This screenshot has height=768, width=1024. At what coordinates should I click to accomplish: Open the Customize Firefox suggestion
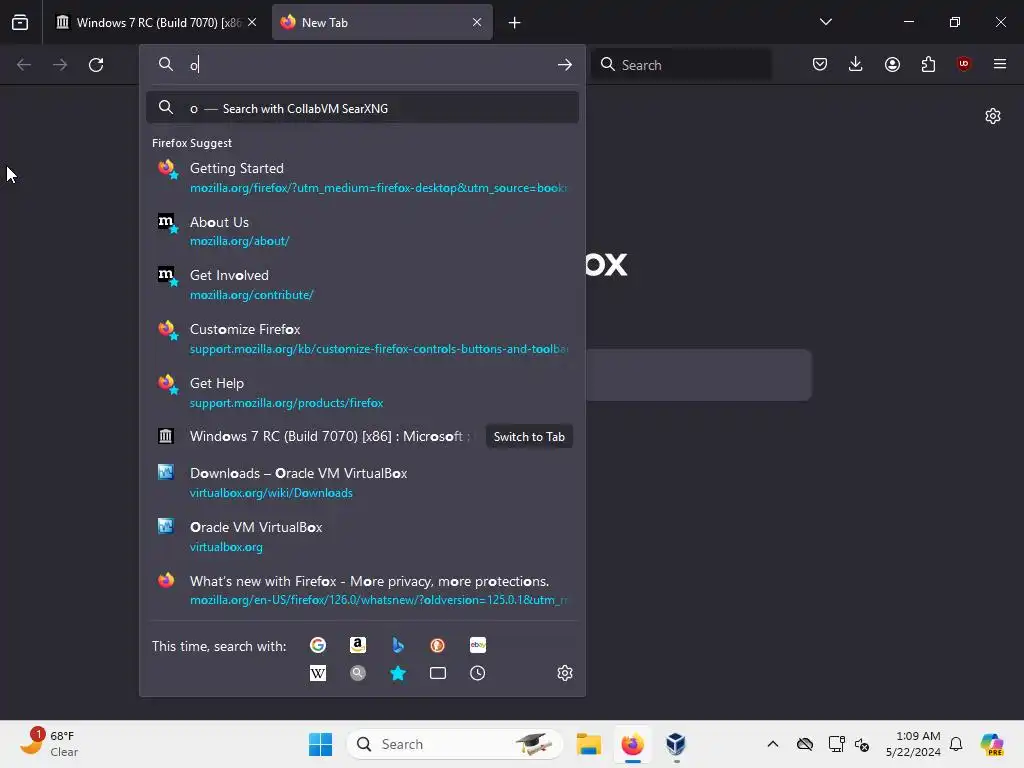(x=362, y=339)
